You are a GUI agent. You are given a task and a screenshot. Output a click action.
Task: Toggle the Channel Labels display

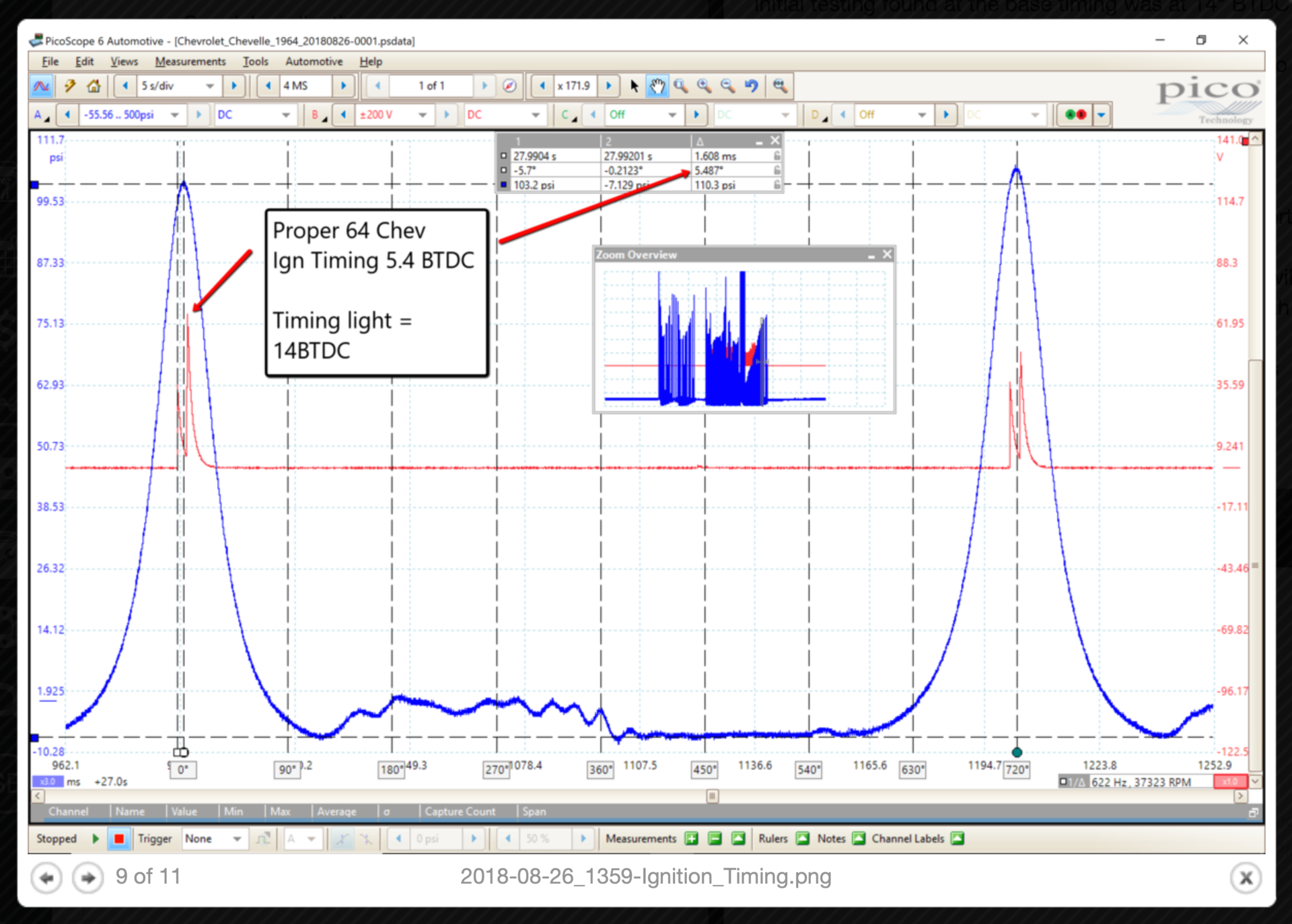pos(957,839)
